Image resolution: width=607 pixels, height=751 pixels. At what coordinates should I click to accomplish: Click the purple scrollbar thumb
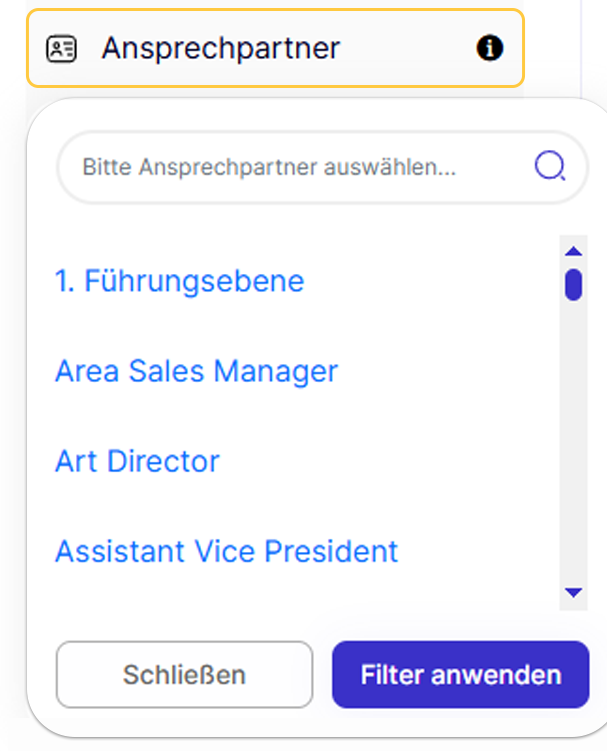(x=573, y=284)
